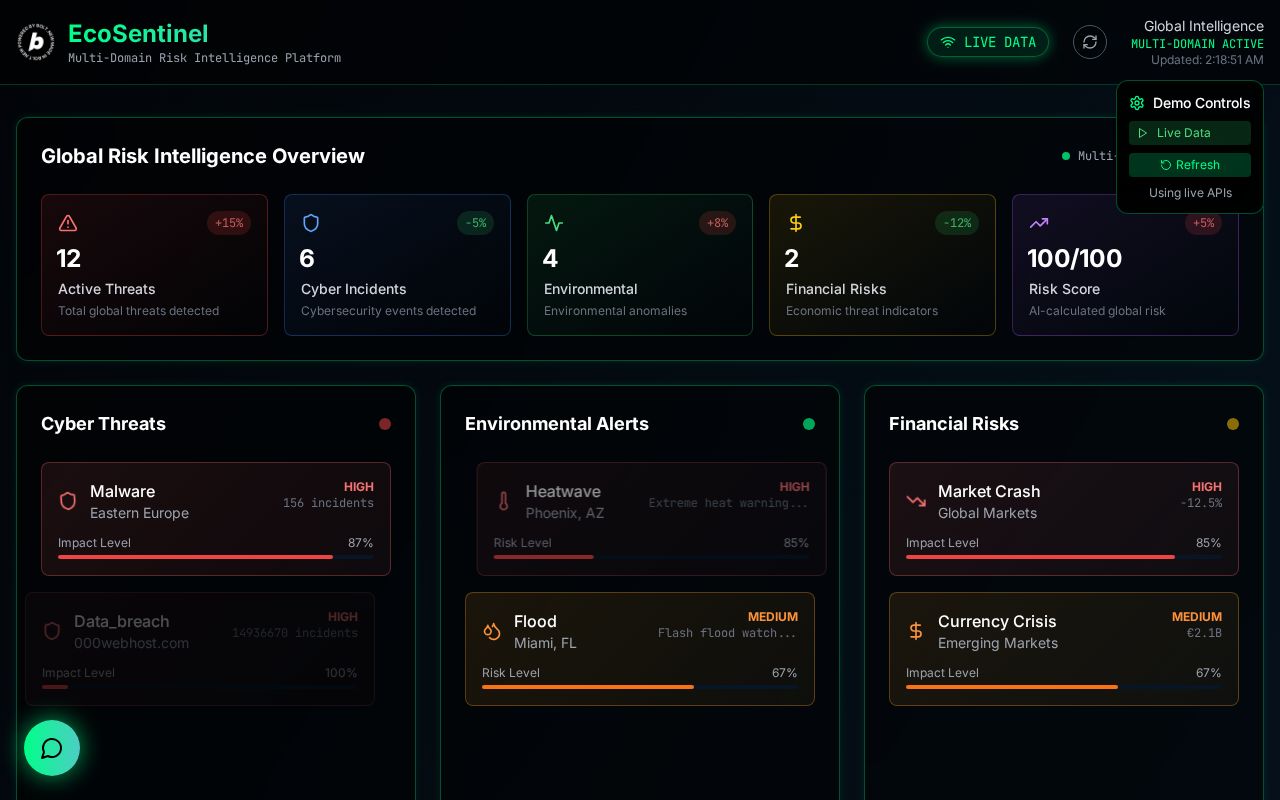Click the '156 incidents' text
This screenshot has width=1280, height=800.
[x=328, y=503]
